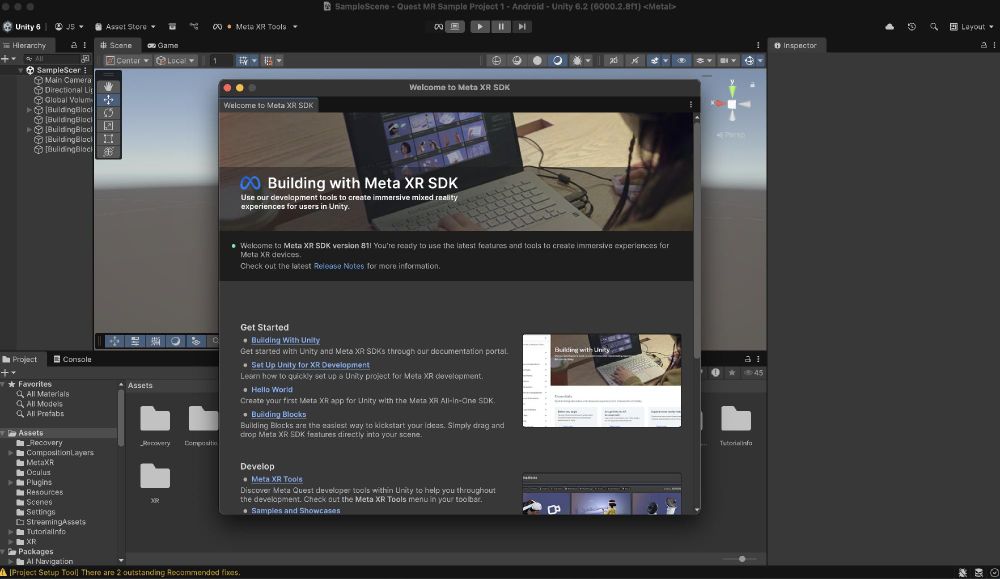Expand the CompositionLayers folder in Project tree
Image resolution: width=1000 pixels, height=579 pixels.
[11, 453]
